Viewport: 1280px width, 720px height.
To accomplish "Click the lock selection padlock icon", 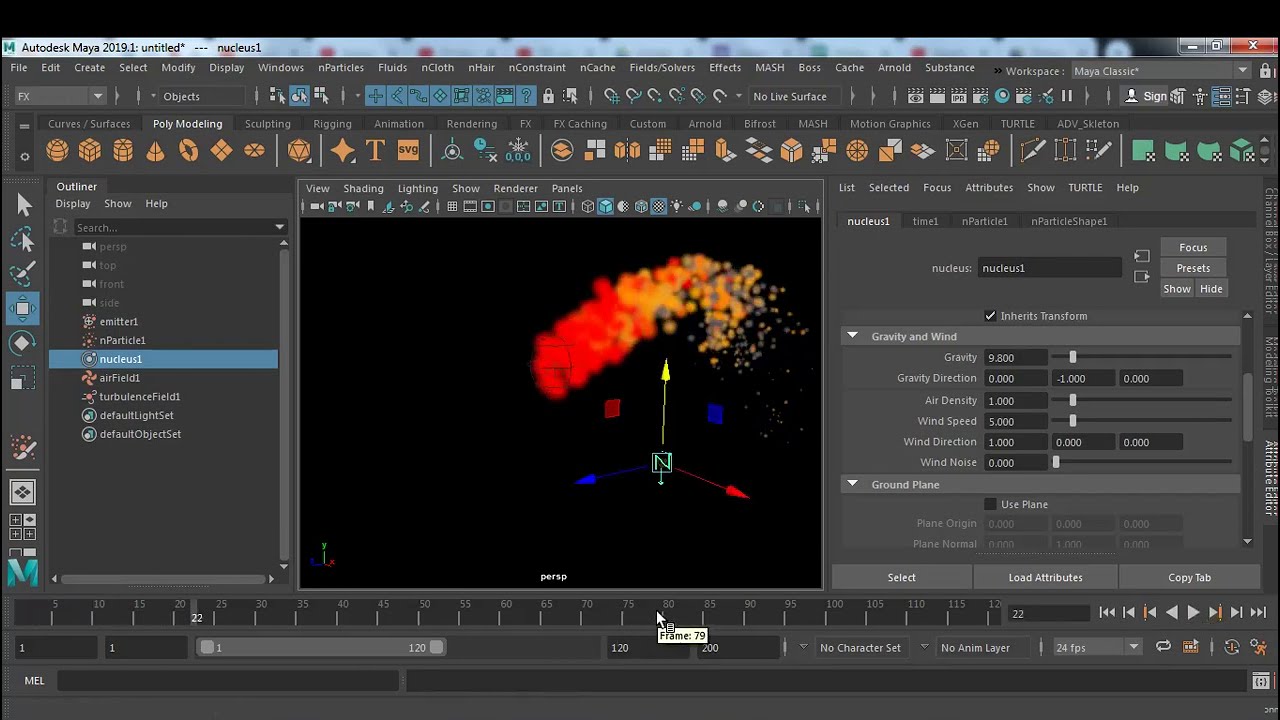I will 548,96.
